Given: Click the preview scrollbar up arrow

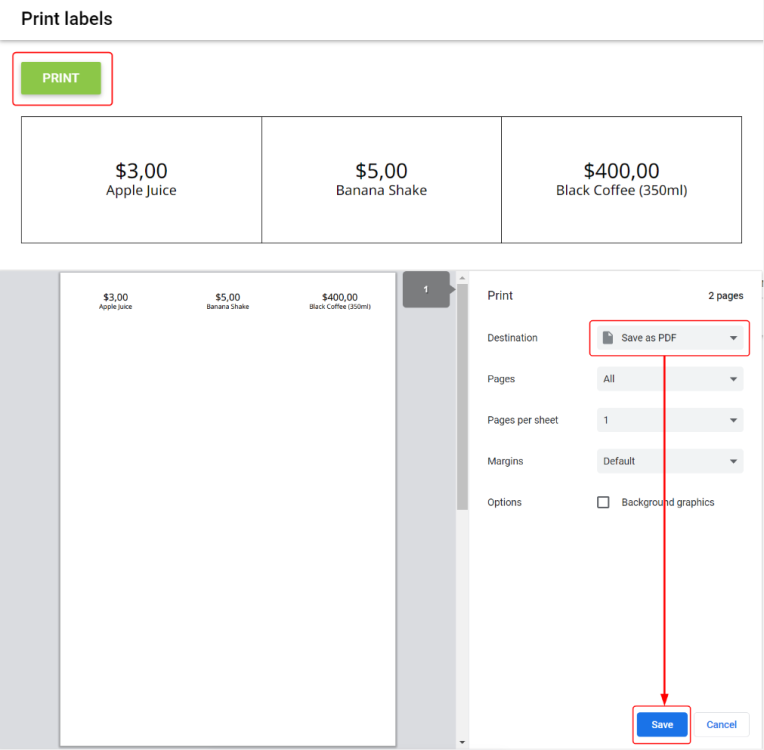Looking at the screenshot, I should click(x=462, y=277).
